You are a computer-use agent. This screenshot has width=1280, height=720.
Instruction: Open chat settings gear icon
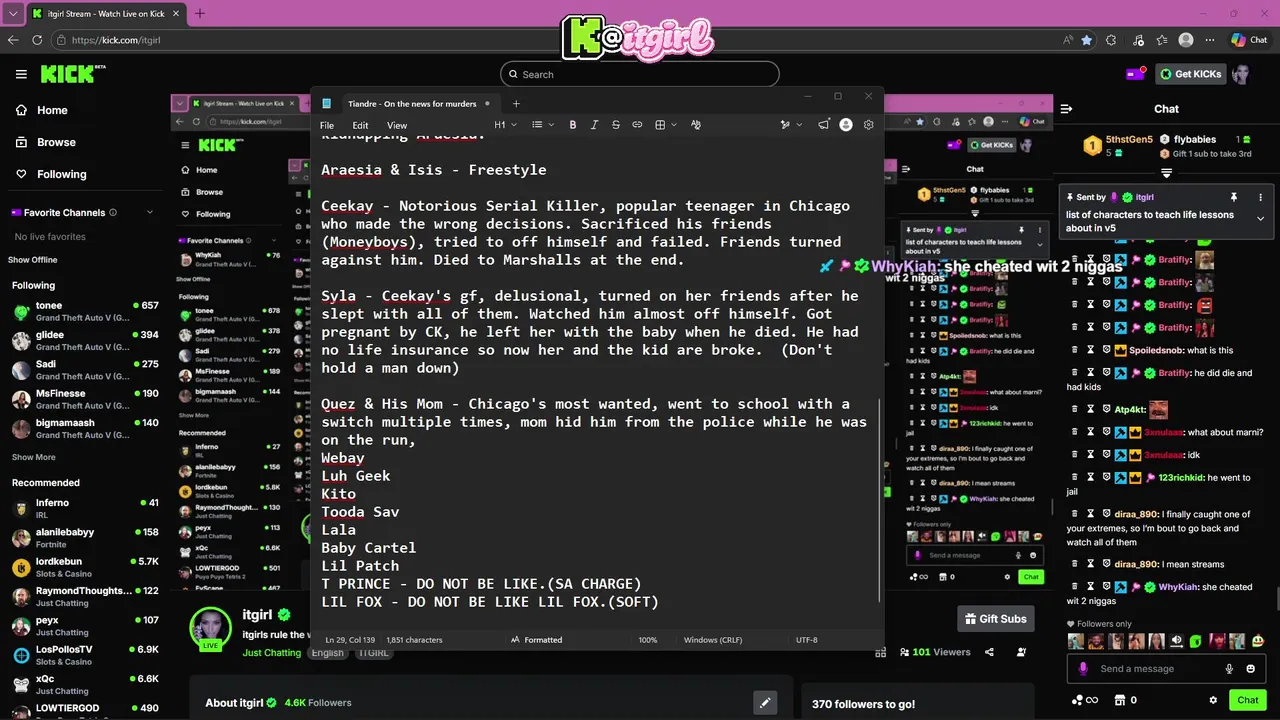1213,700
